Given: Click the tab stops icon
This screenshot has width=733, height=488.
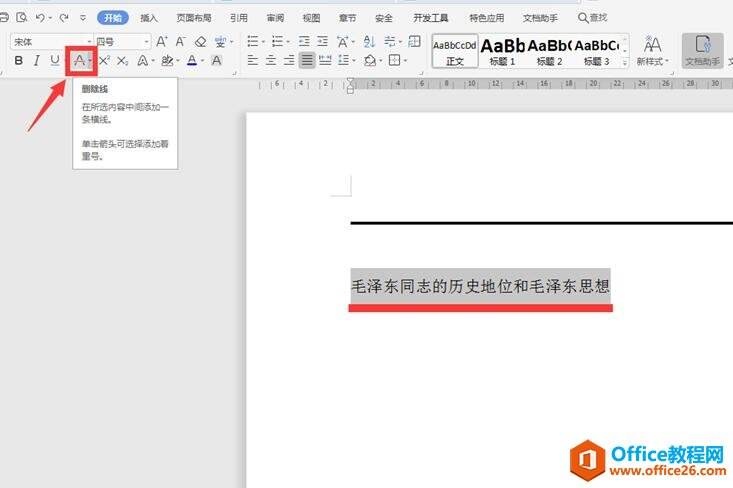Looking at the screenshot, I should (414, 42).
